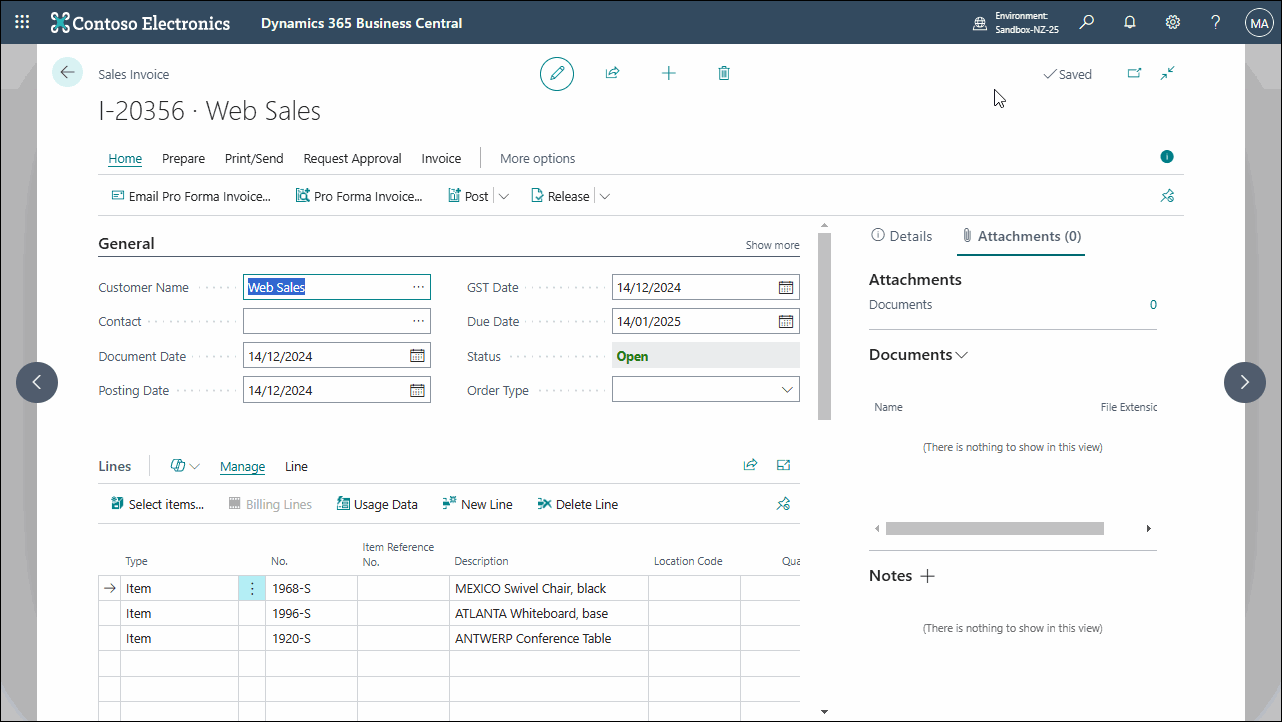Click the Lines share icon

click(750, 465)
